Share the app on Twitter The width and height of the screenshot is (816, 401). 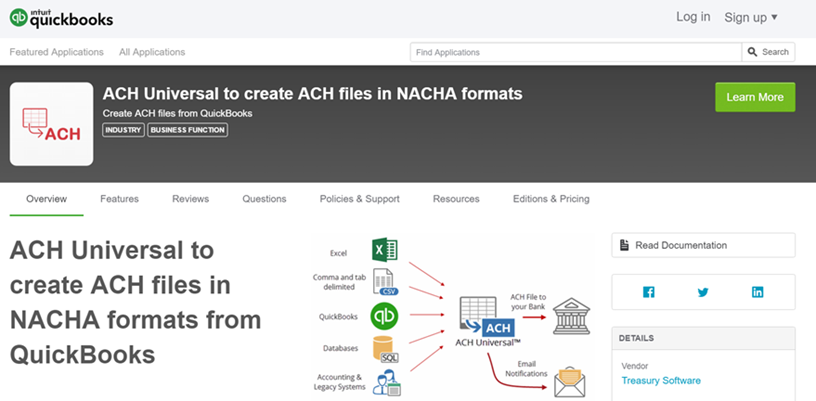click(703, 292)
